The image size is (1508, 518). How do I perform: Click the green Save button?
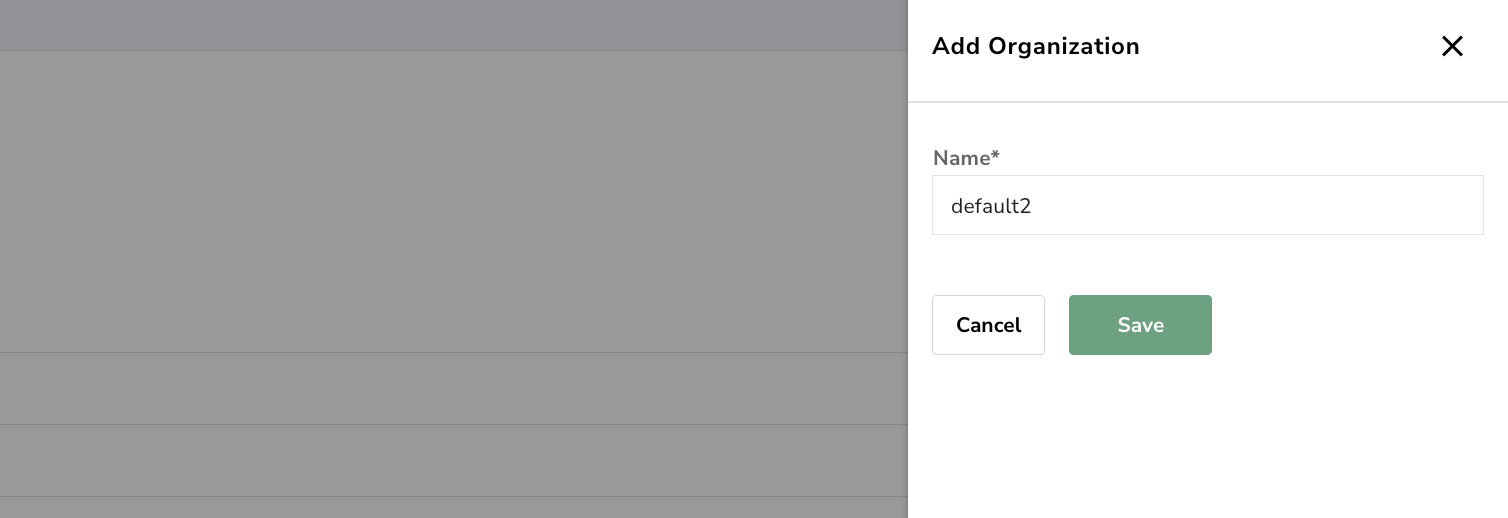(x=1140, y=325)
